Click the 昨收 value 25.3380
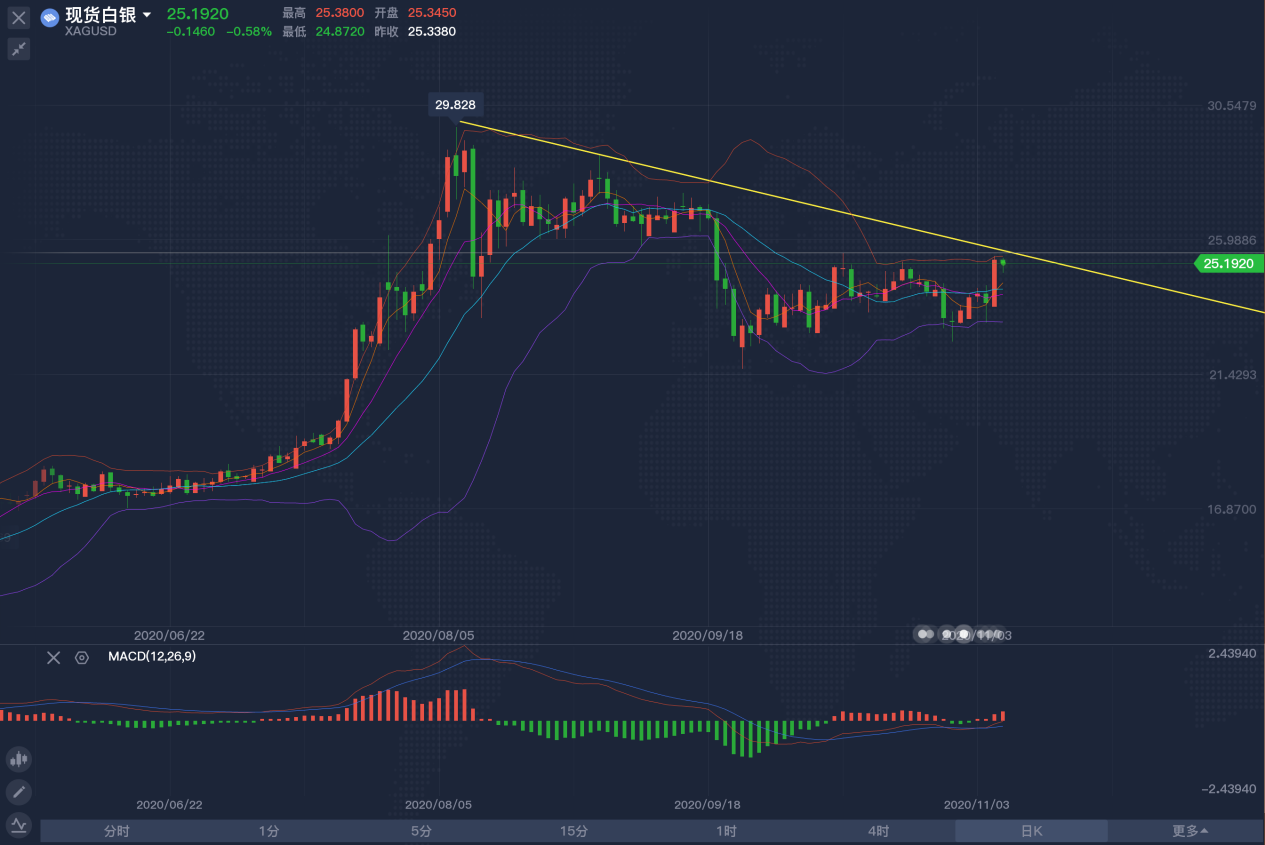 pos(432,32)
